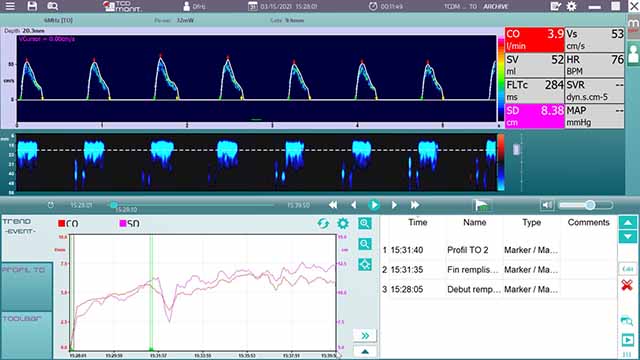Click the calendar date icon

coord(253,6)
